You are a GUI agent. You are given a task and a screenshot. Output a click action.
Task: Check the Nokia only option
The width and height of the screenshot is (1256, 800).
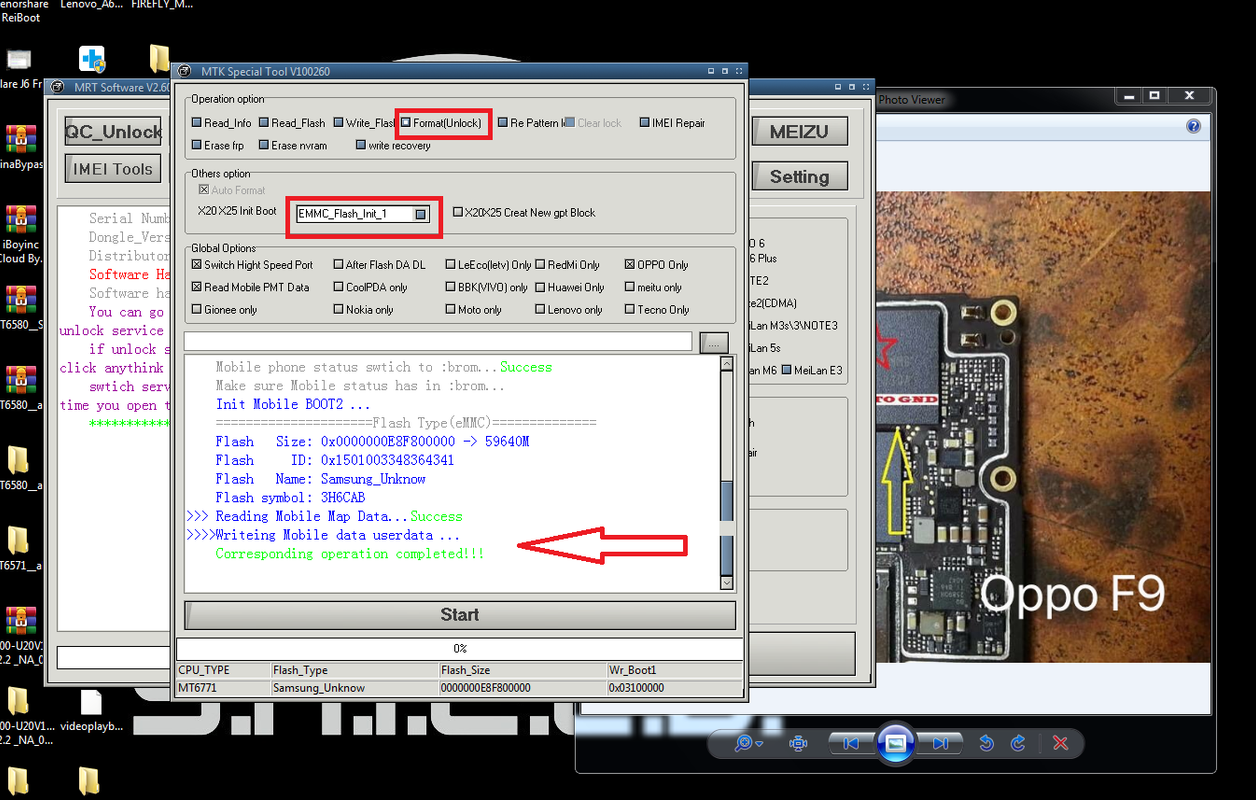point(339,309)
